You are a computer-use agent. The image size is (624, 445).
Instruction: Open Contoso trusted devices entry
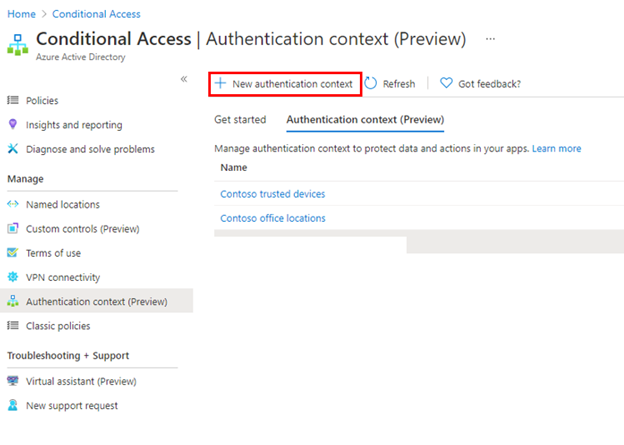272,194
